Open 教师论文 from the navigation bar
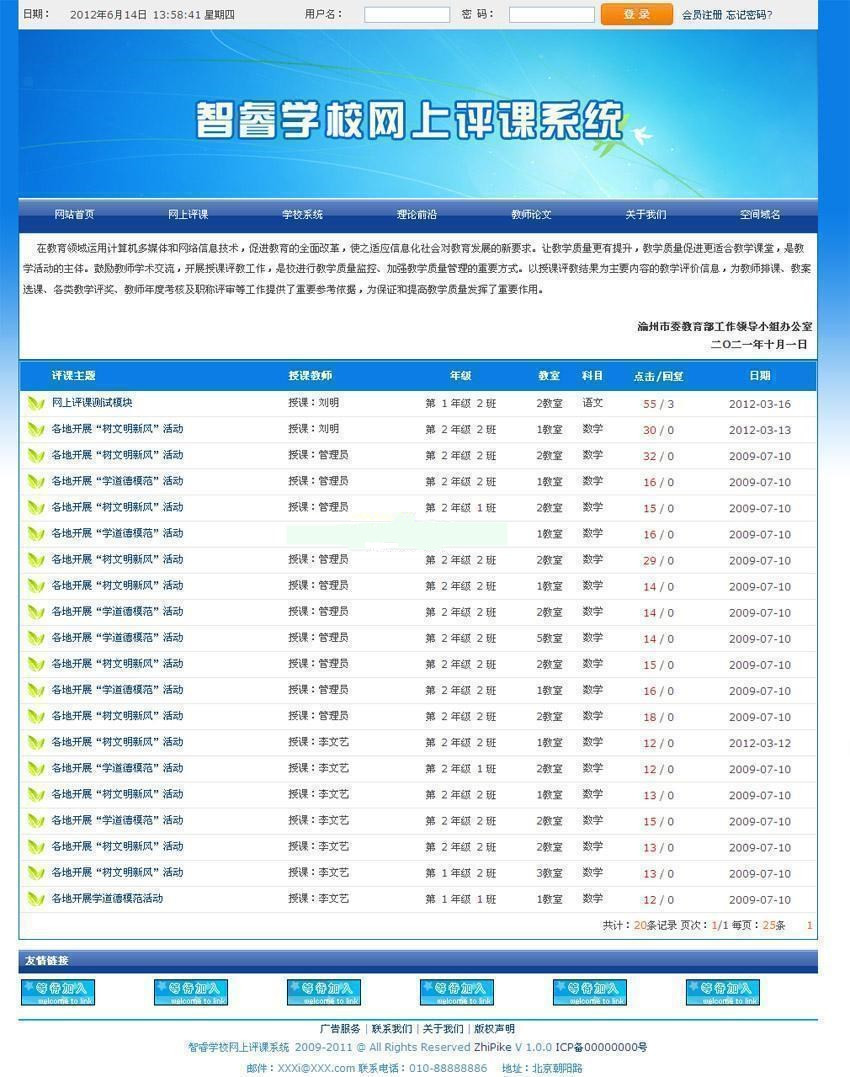Image resolution: width=850 pixels, height=1077 pixels. pos(531,215)
